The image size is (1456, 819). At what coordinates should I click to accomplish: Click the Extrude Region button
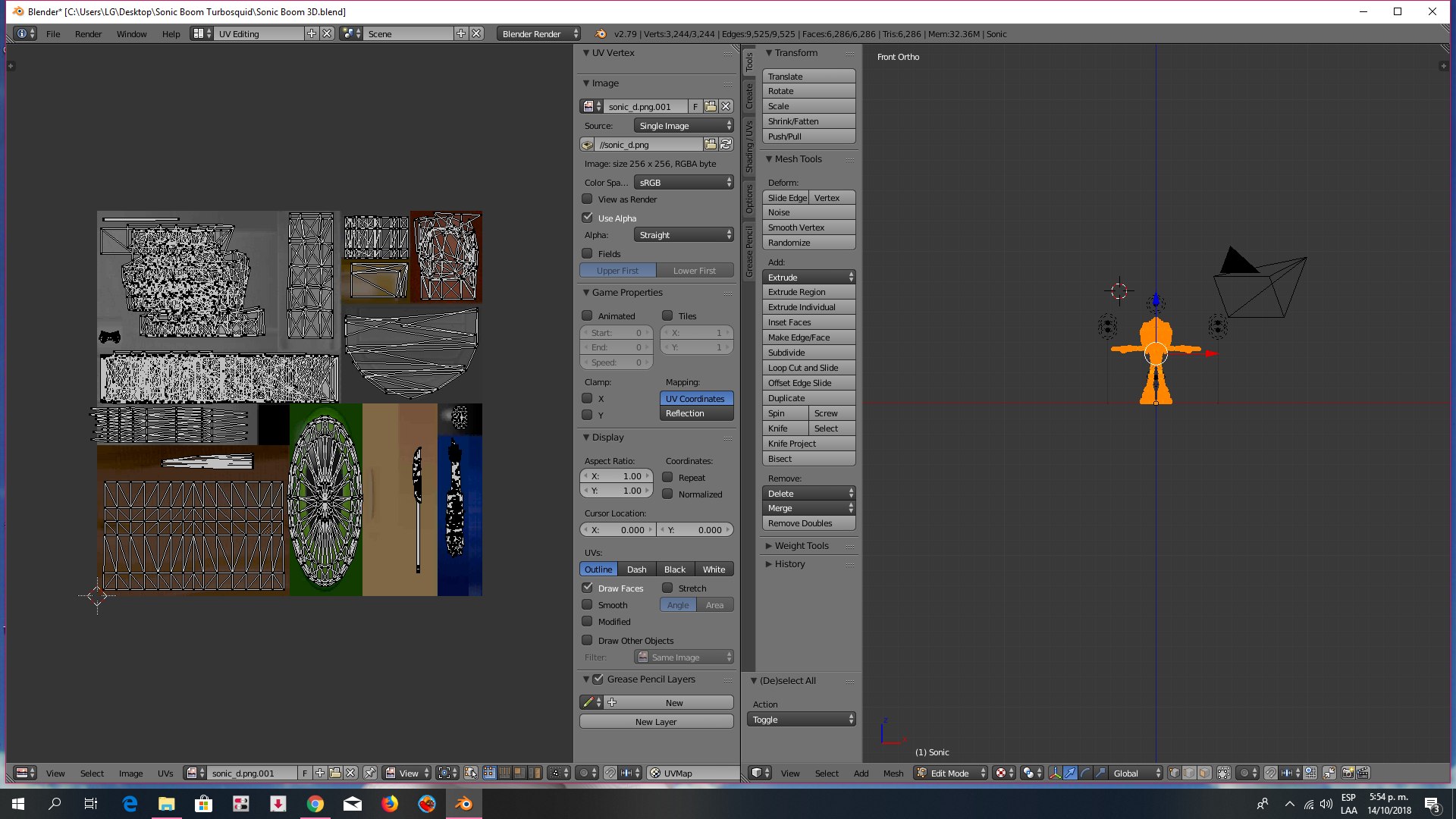pyautogui.click(x=808, y=291)
